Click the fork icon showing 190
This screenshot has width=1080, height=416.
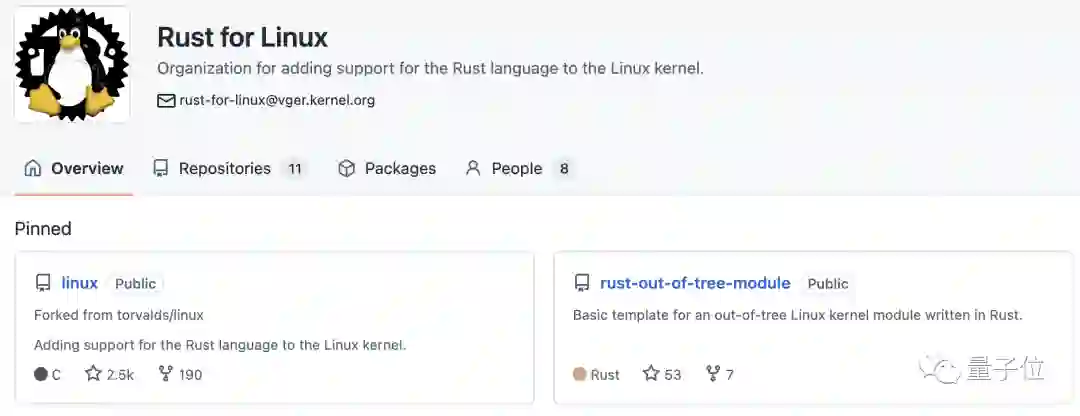pyautogui.click(x=166, y=374)
